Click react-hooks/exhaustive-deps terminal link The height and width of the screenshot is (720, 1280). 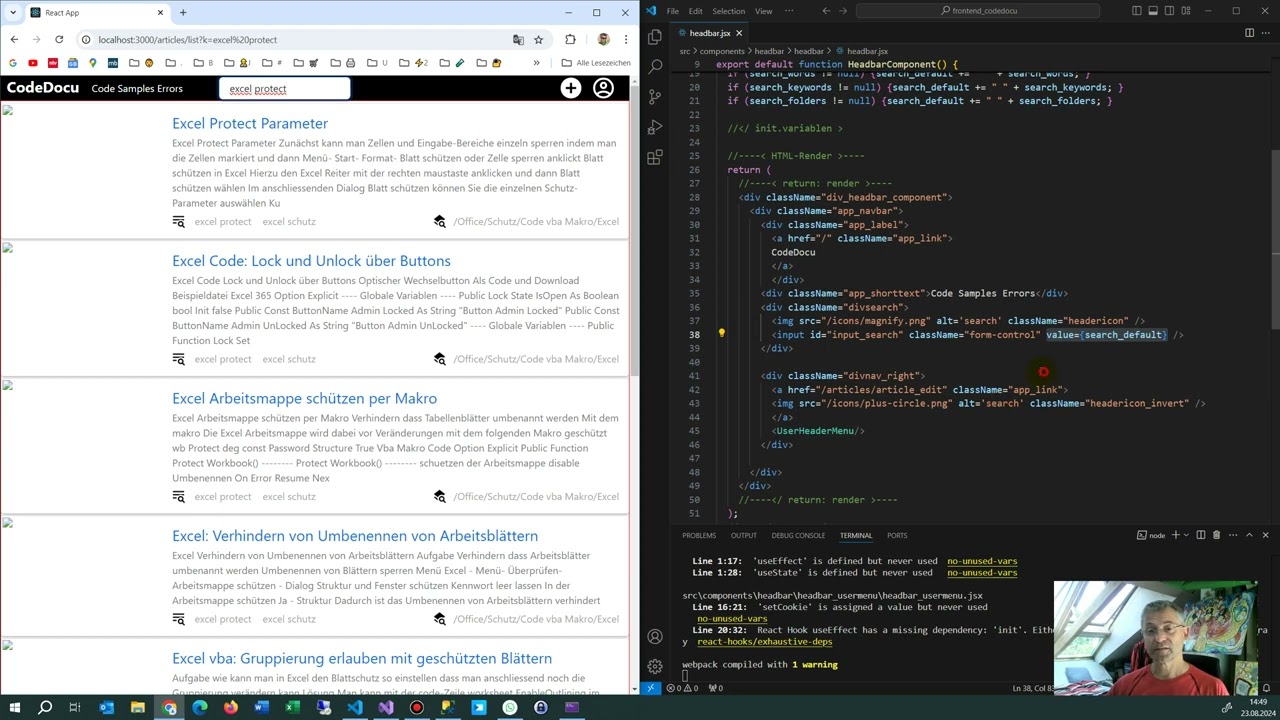tap(764, 642)
